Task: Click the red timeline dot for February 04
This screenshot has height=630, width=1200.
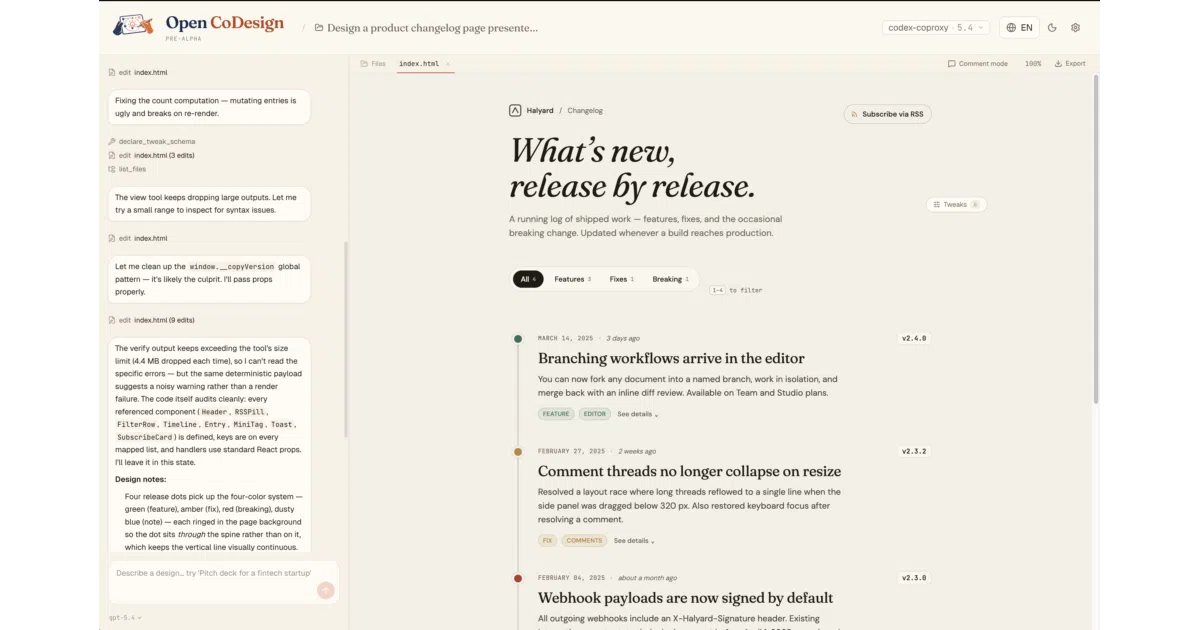Action: tap(518, 578)
